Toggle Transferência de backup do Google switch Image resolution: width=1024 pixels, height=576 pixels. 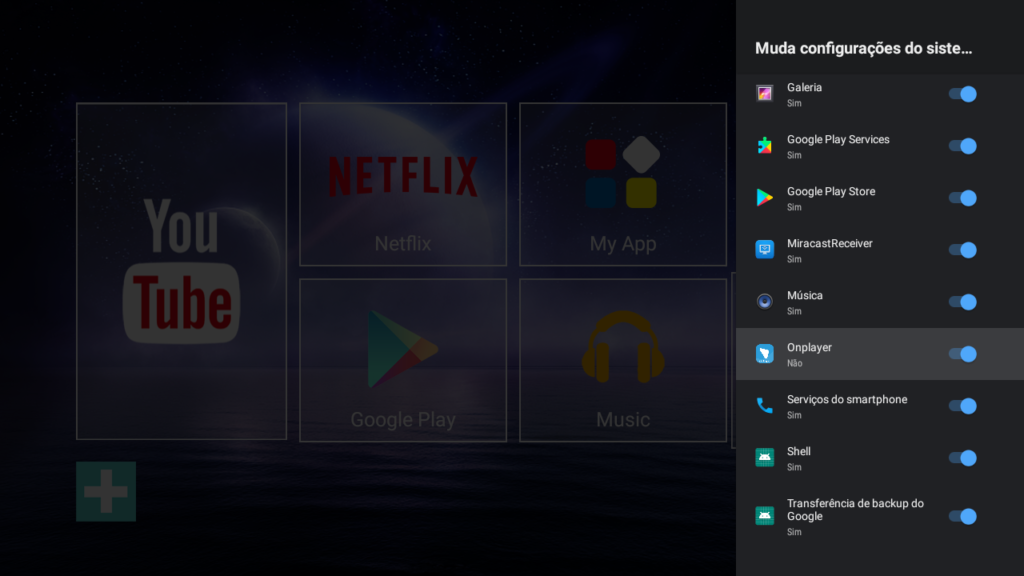tap(963, 516)
